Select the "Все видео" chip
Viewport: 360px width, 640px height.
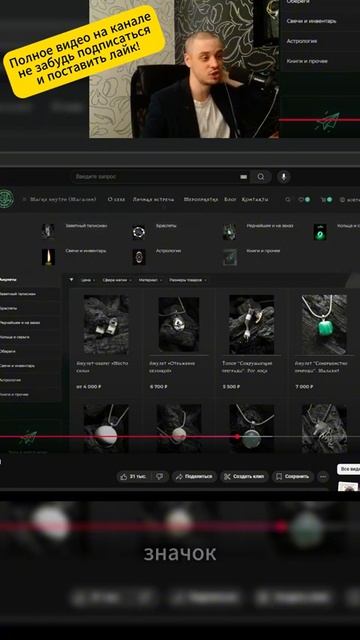349,469
